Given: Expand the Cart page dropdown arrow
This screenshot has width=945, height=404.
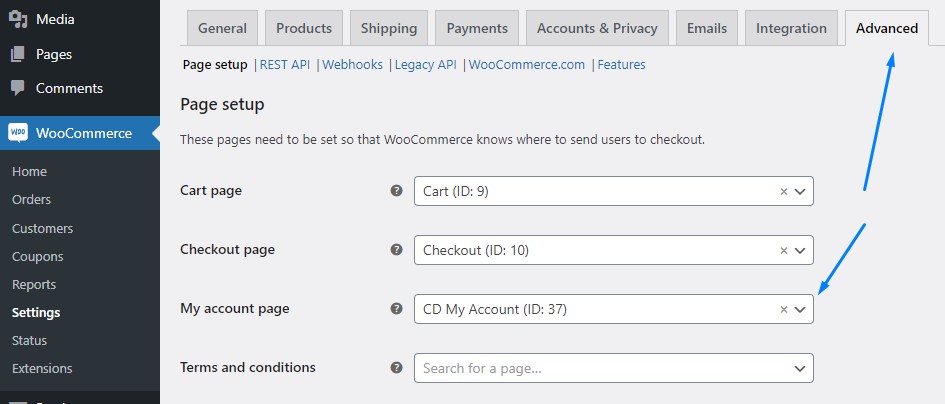Looking at the screenshot, I should [x=800, y=191].
